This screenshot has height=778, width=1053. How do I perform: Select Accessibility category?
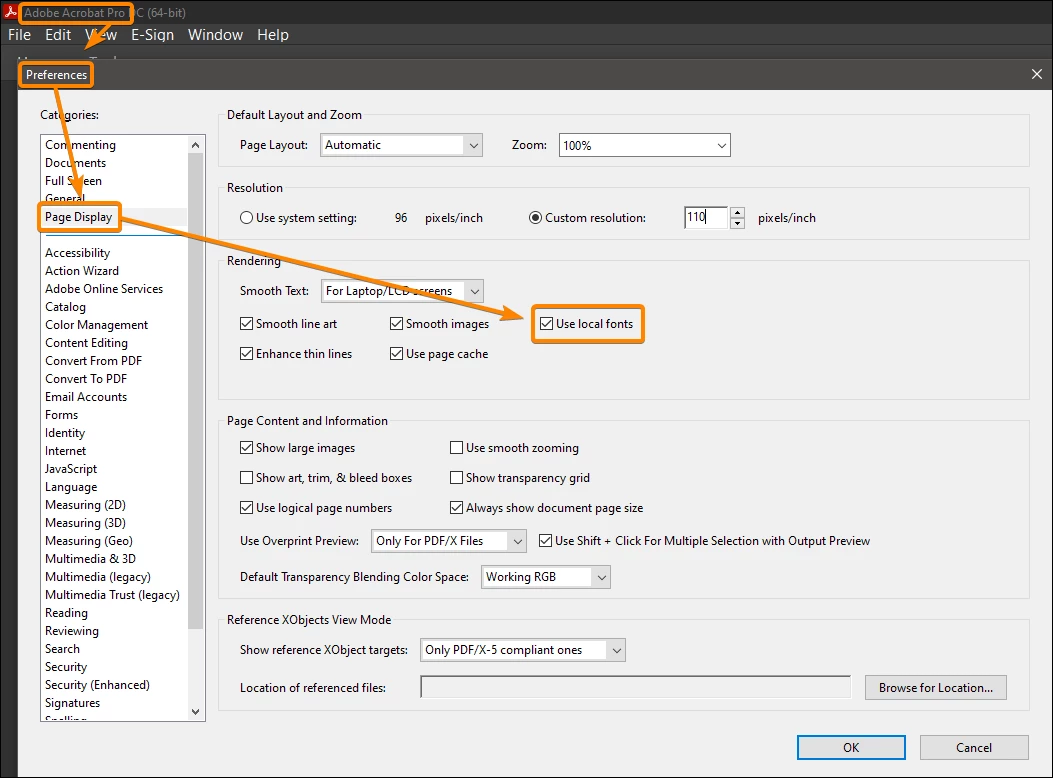[x=77, y=253]
